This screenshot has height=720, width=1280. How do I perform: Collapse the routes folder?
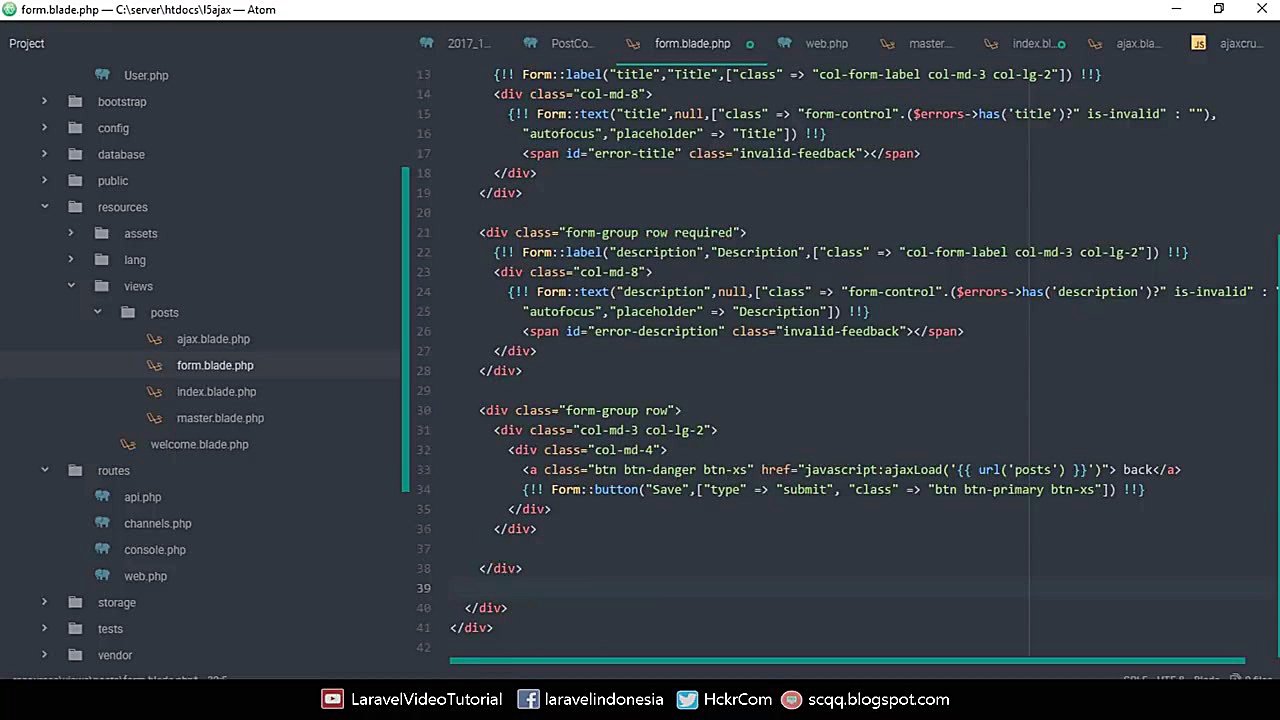[44, 470]
